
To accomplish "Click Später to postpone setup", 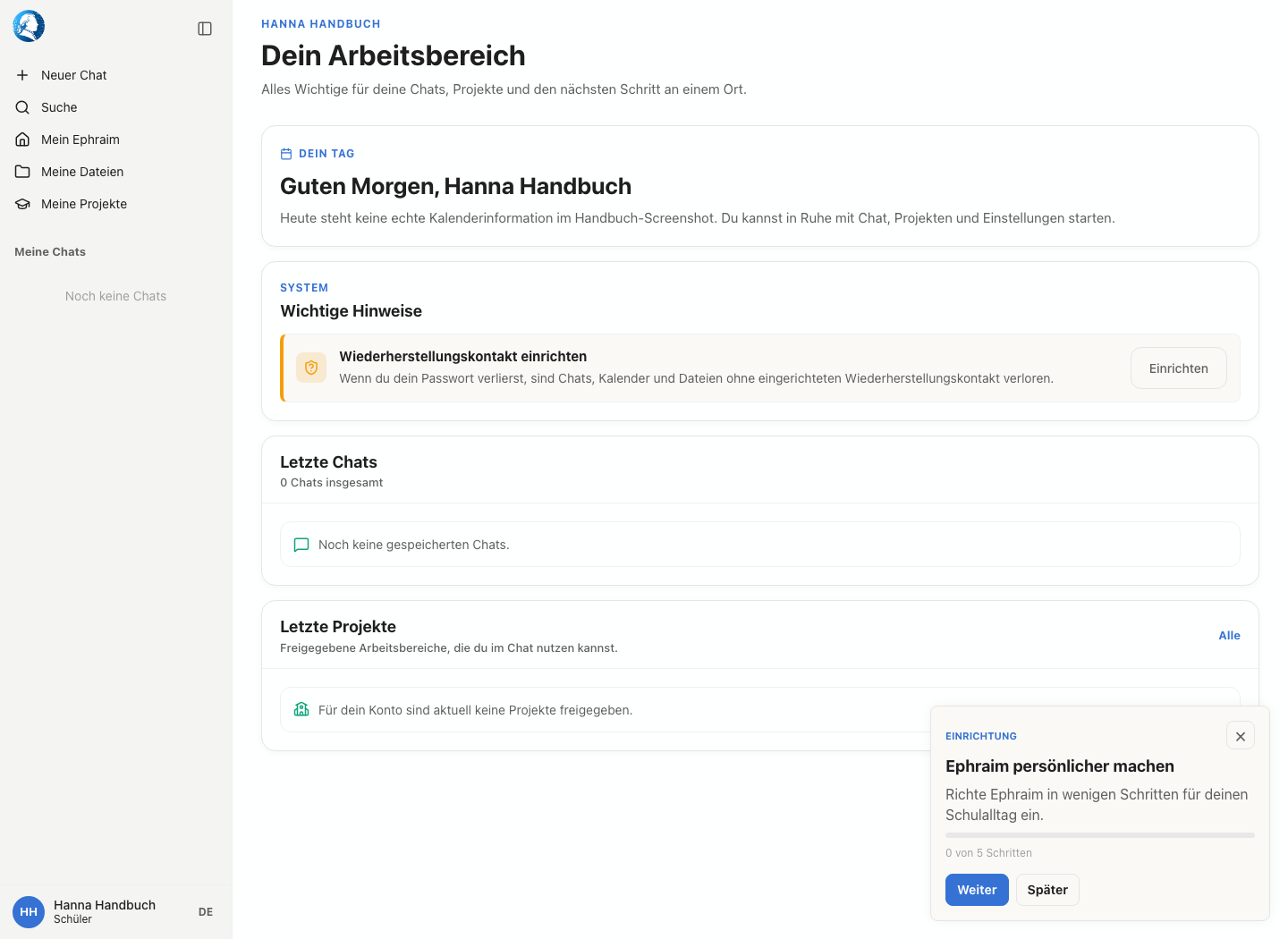I will click(1047, 890).
